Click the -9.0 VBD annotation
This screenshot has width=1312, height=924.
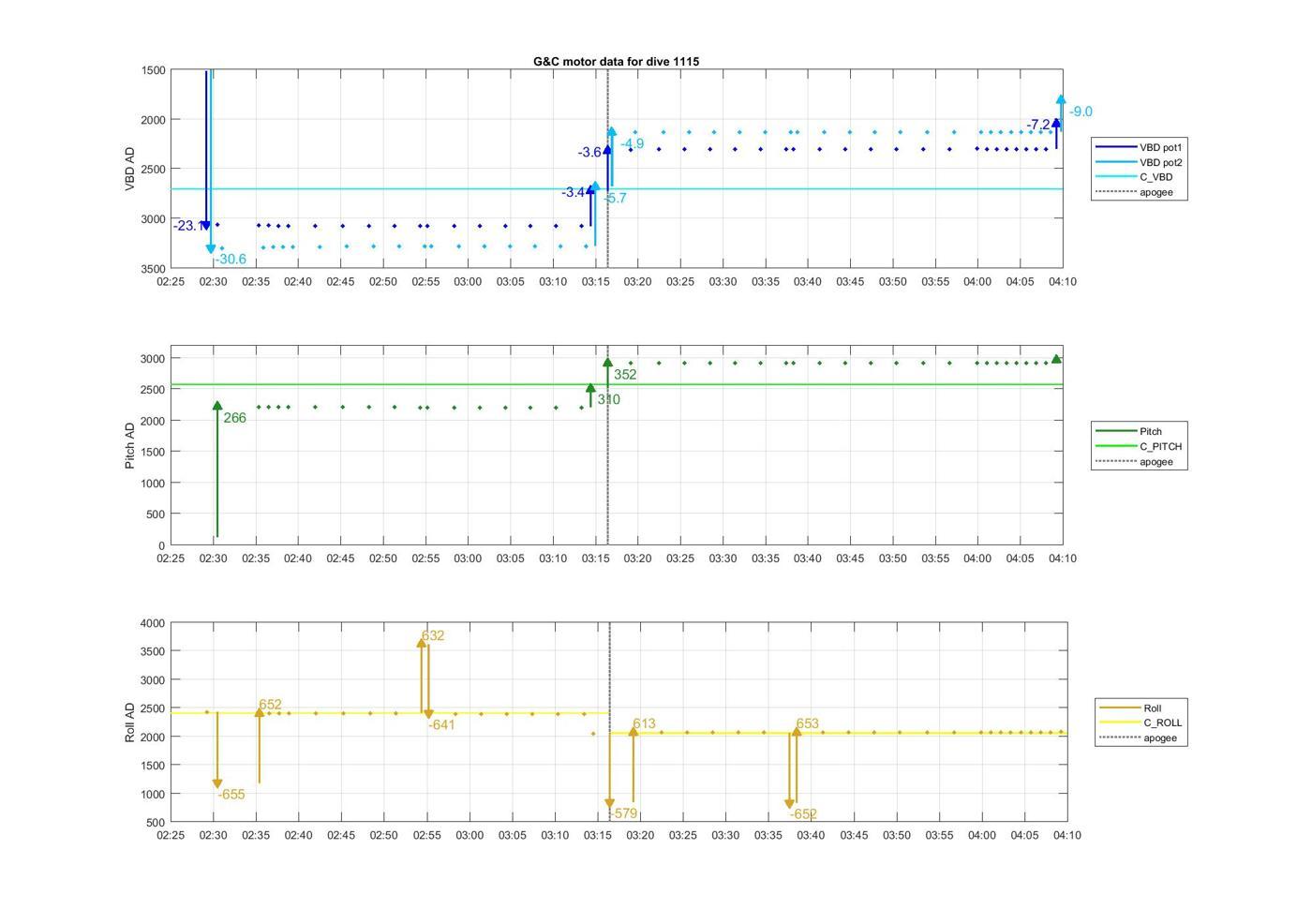click(x=1081, y=112)
